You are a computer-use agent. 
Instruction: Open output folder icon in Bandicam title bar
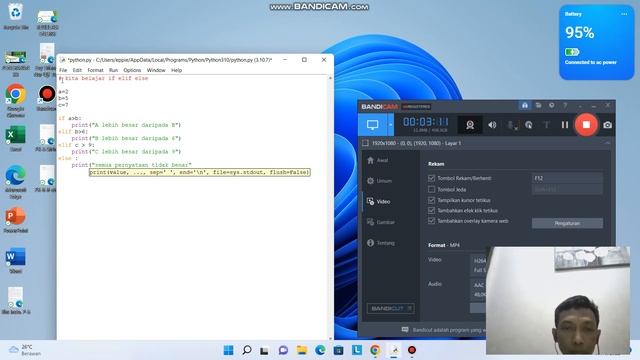point(538,106)
